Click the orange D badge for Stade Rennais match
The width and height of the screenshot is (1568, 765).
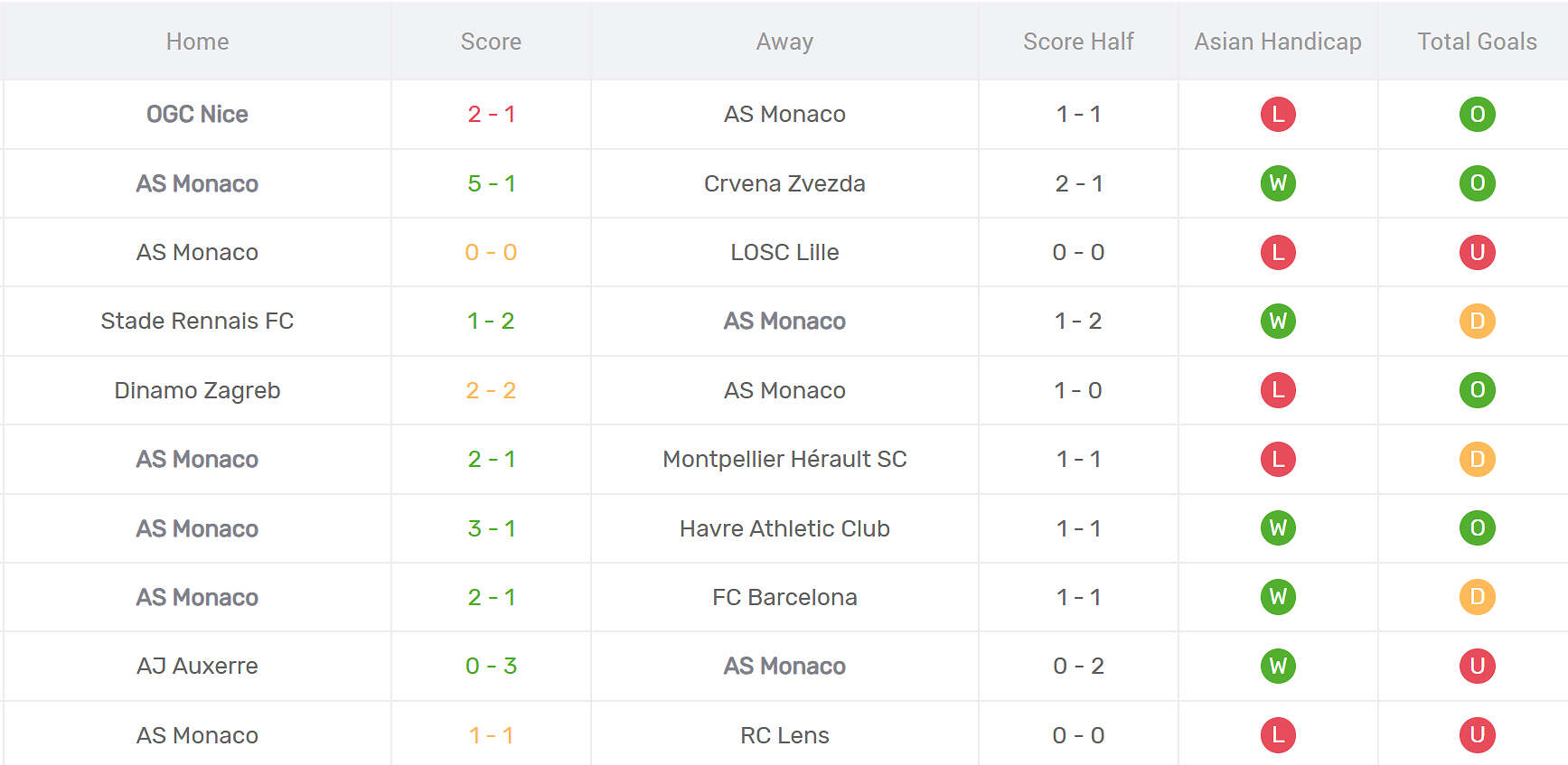point(1477,321)
